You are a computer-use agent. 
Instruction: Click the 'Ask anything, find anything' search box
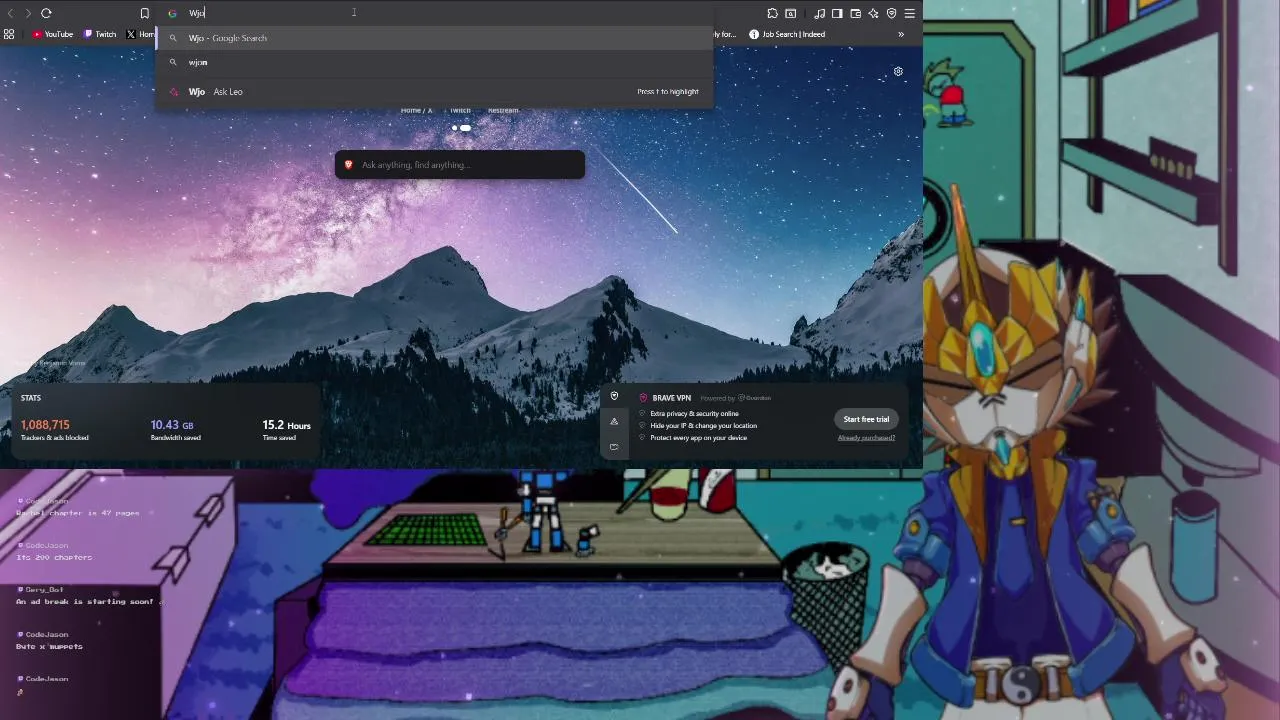coord(460,165)
